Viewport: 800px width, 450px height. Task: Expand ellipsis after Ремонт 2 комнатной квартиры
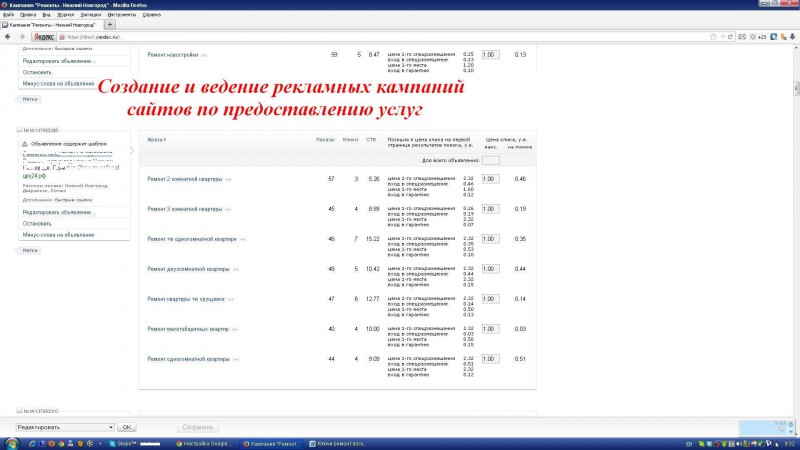[x=229, y=180]
